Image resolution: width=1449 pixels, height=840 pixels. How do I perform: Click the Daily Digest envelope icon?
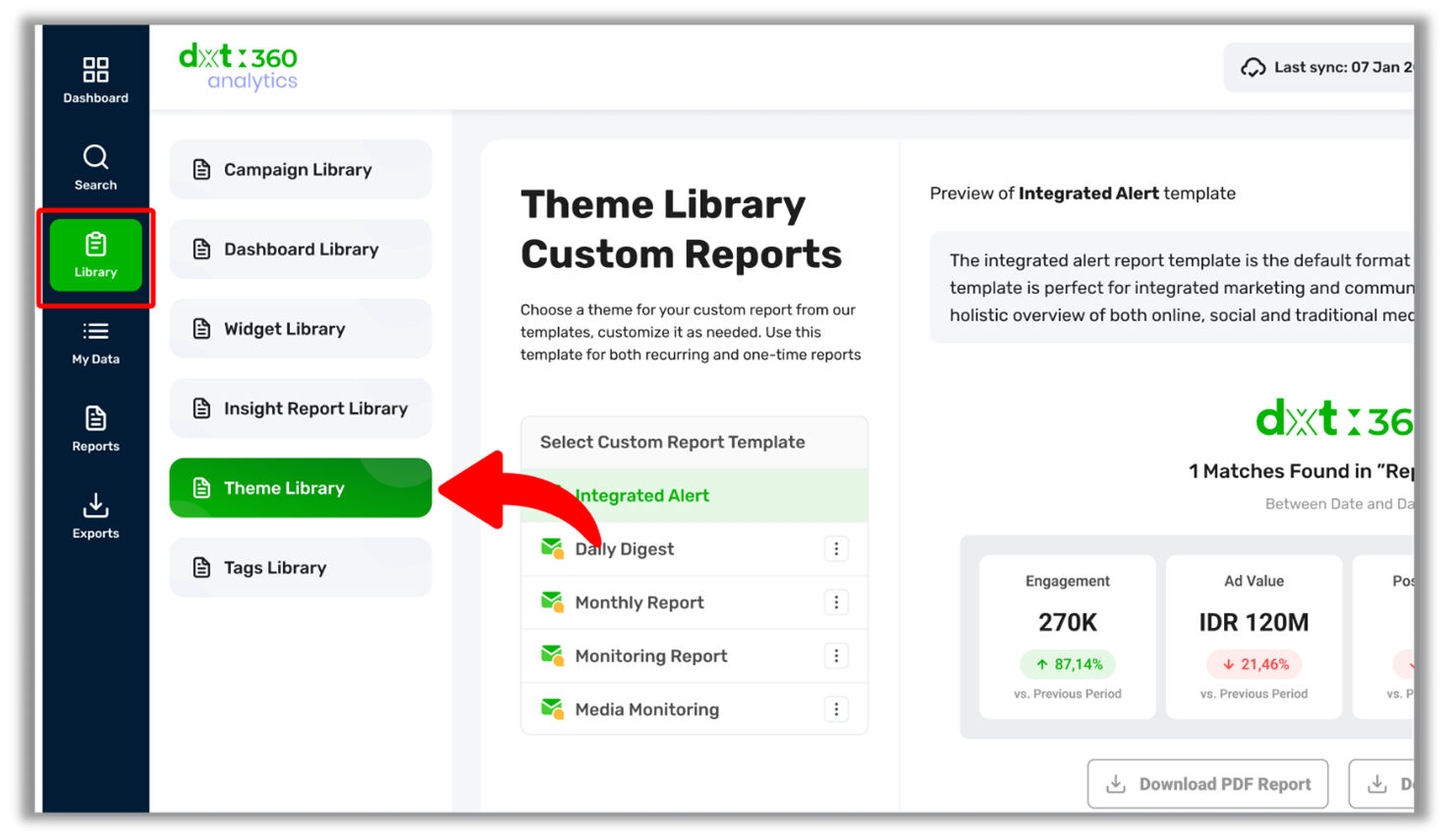pos(552,548)
